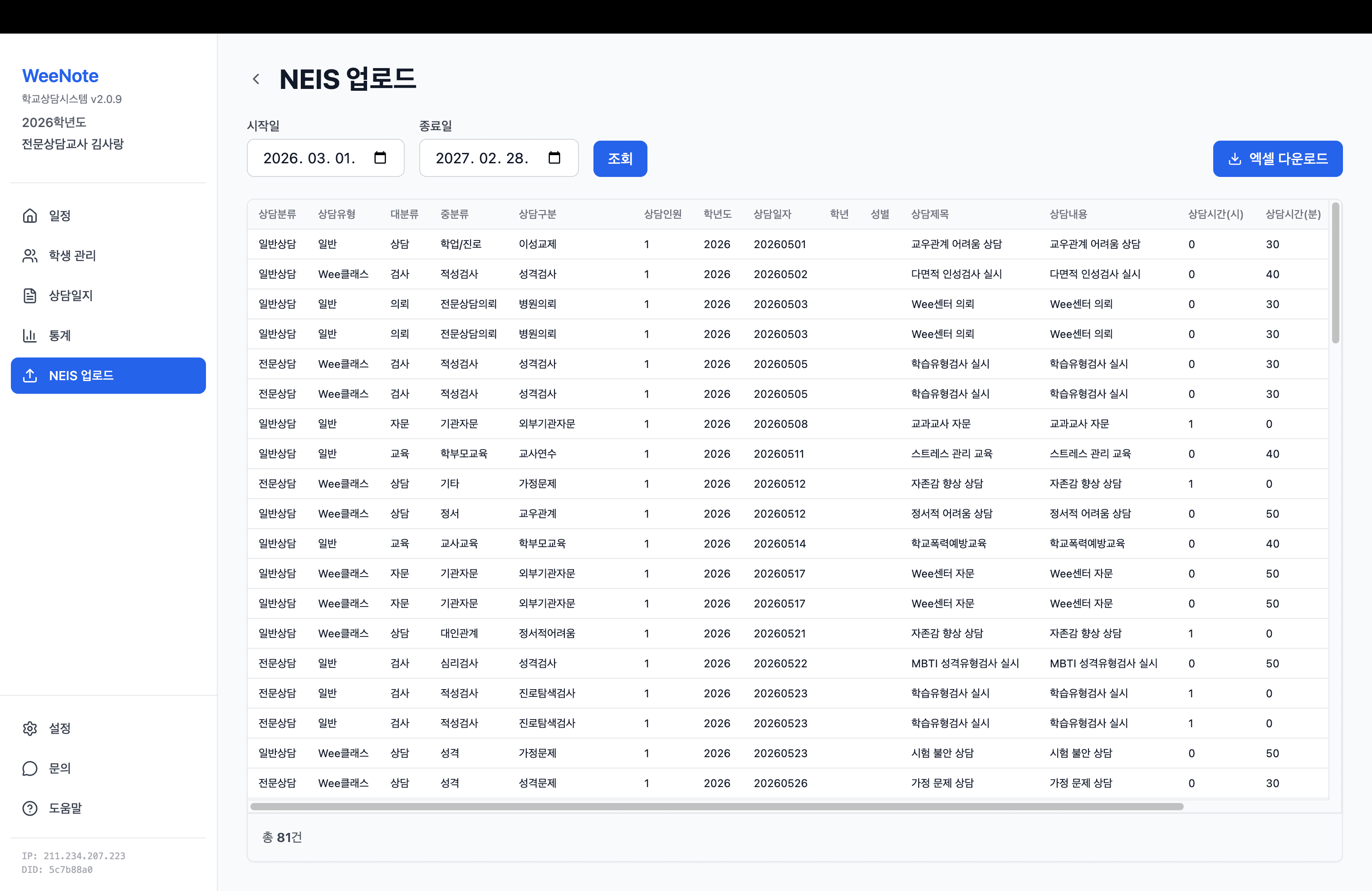Viewport: 1372px width, 891px height.
Task: Open the 상담일지 counseling log icon
Action: click(x=30, y=295)
